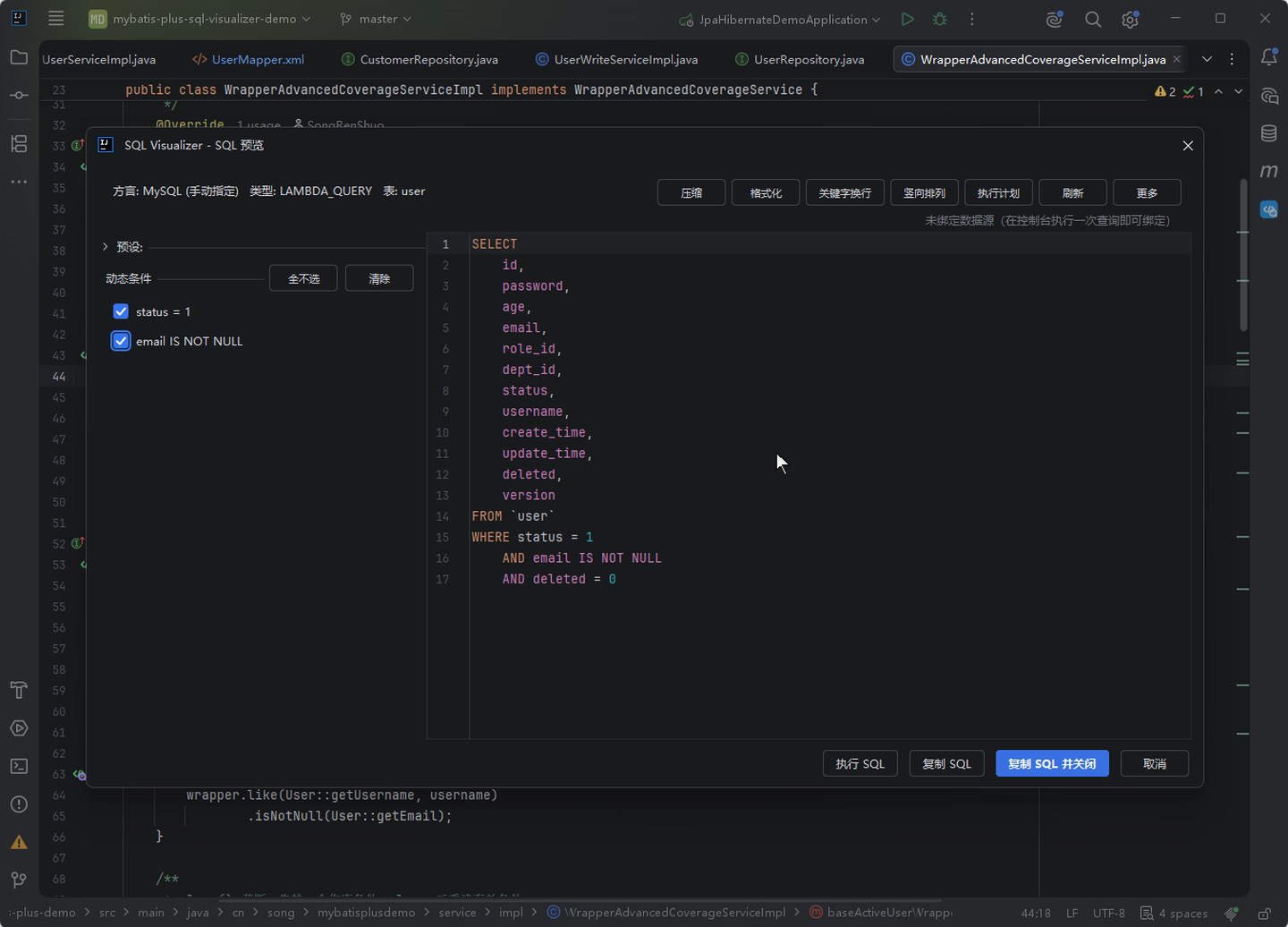
Task: Click the editor vertical scrollbar thumb
Action: click(x=1243, y=255)
